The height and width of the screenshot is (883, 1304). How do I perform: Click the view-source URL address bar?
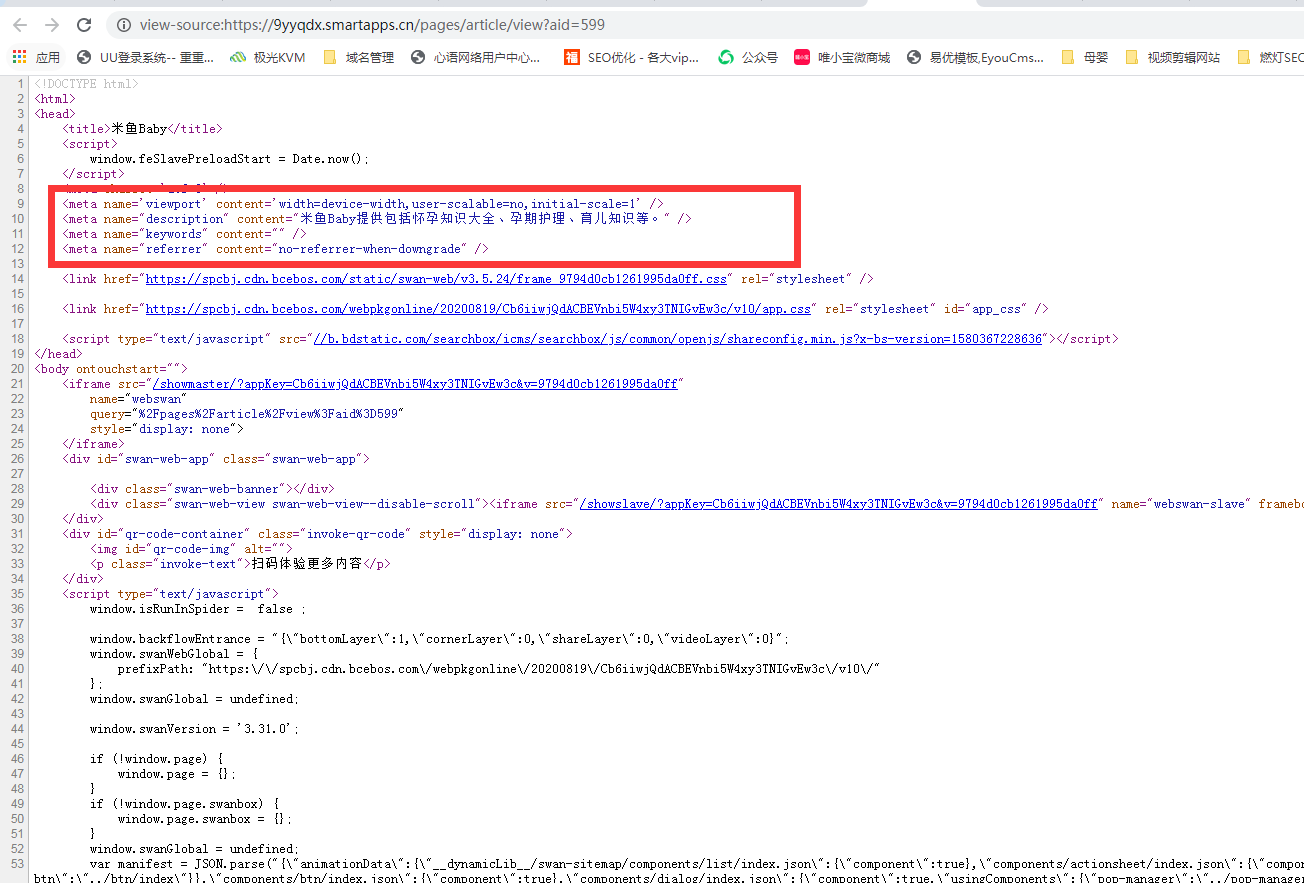tap(372, 24)
